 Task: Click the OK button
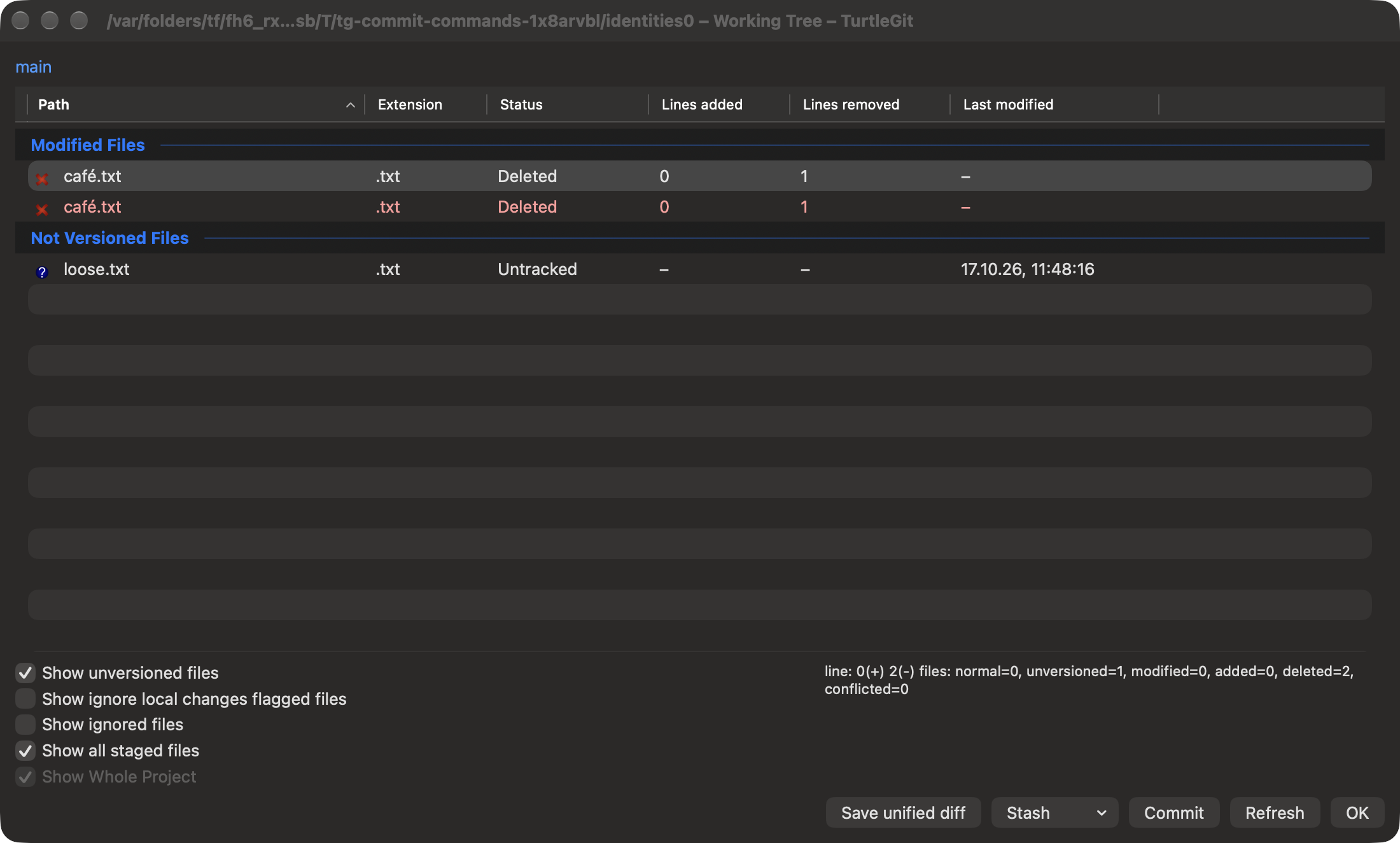1357,813
